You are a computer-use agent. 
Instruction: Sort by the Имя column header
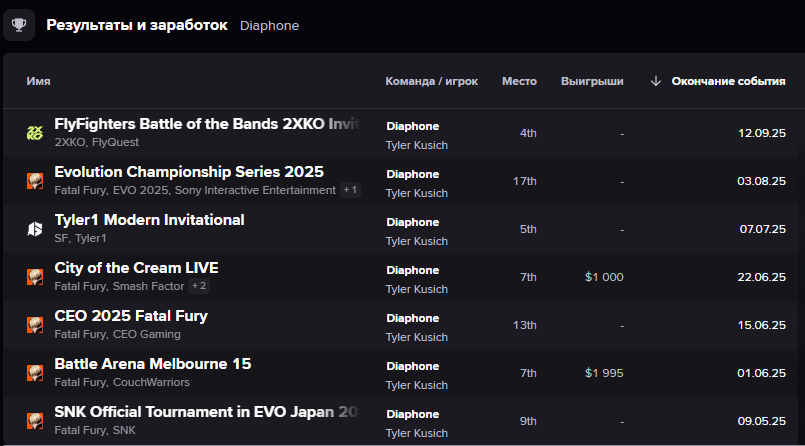(x=39, y=81)
